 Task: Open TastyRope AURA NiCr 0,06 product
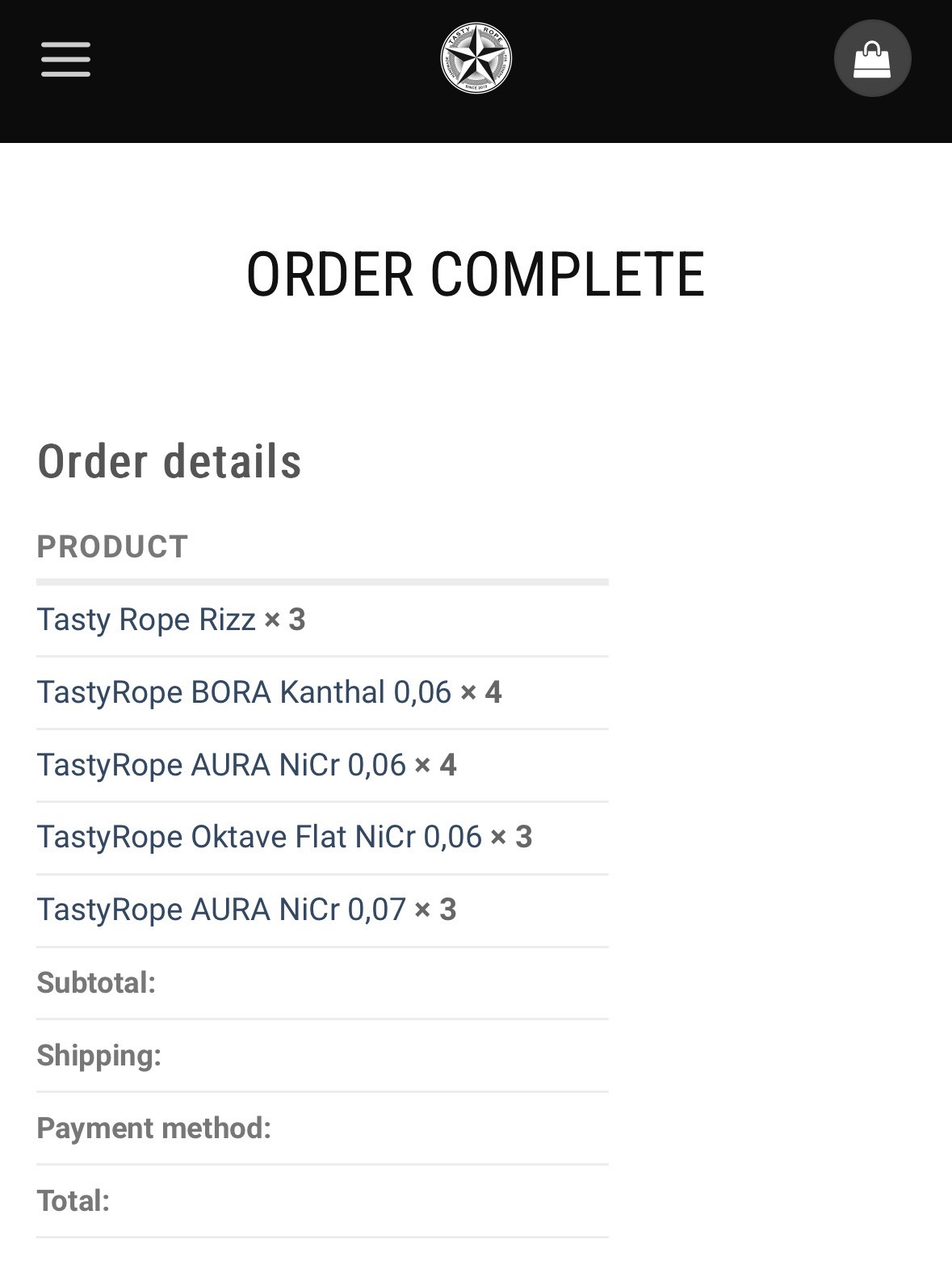[x=221, y=765]
